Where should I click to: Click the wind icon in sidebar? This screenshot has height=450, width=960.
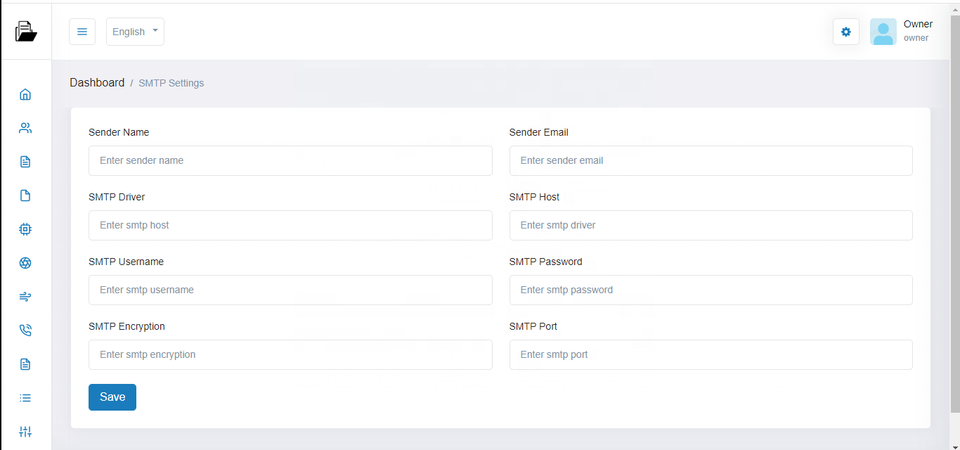(26, 297)
